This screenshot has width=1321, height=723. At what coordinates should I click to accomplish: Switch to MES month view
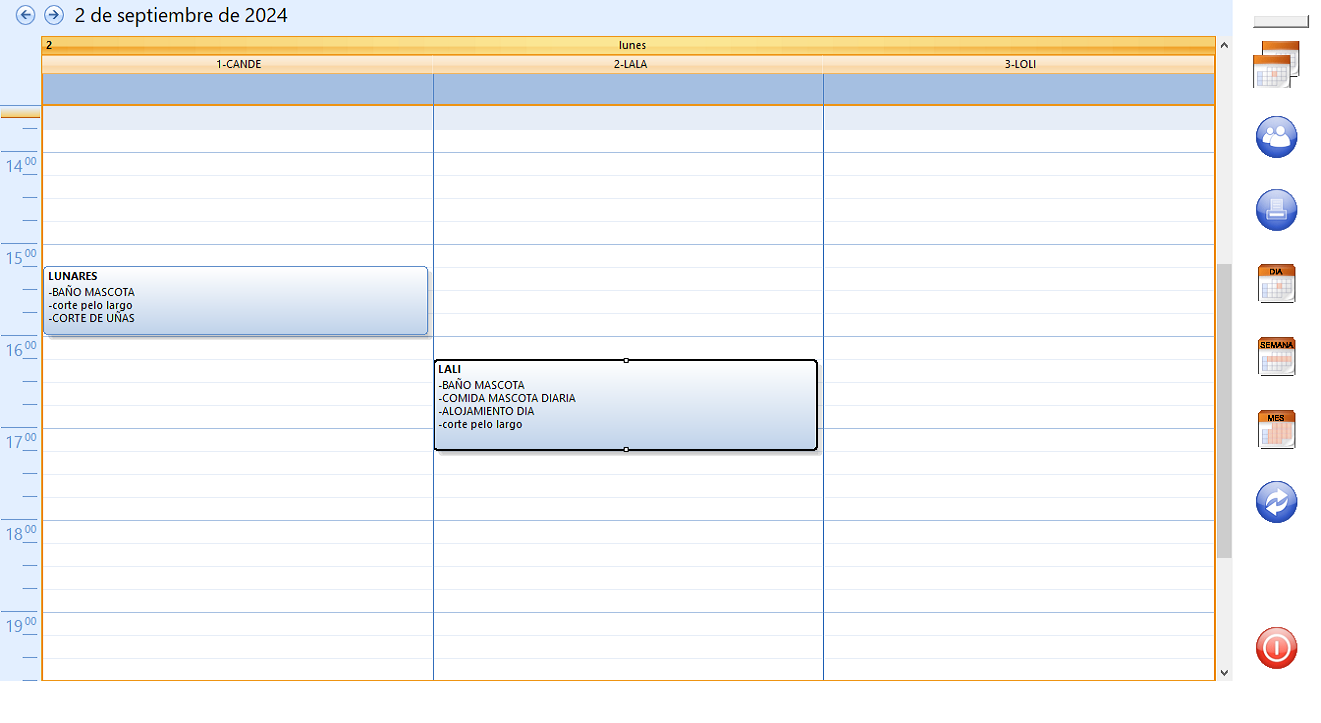click(1276, 430)
